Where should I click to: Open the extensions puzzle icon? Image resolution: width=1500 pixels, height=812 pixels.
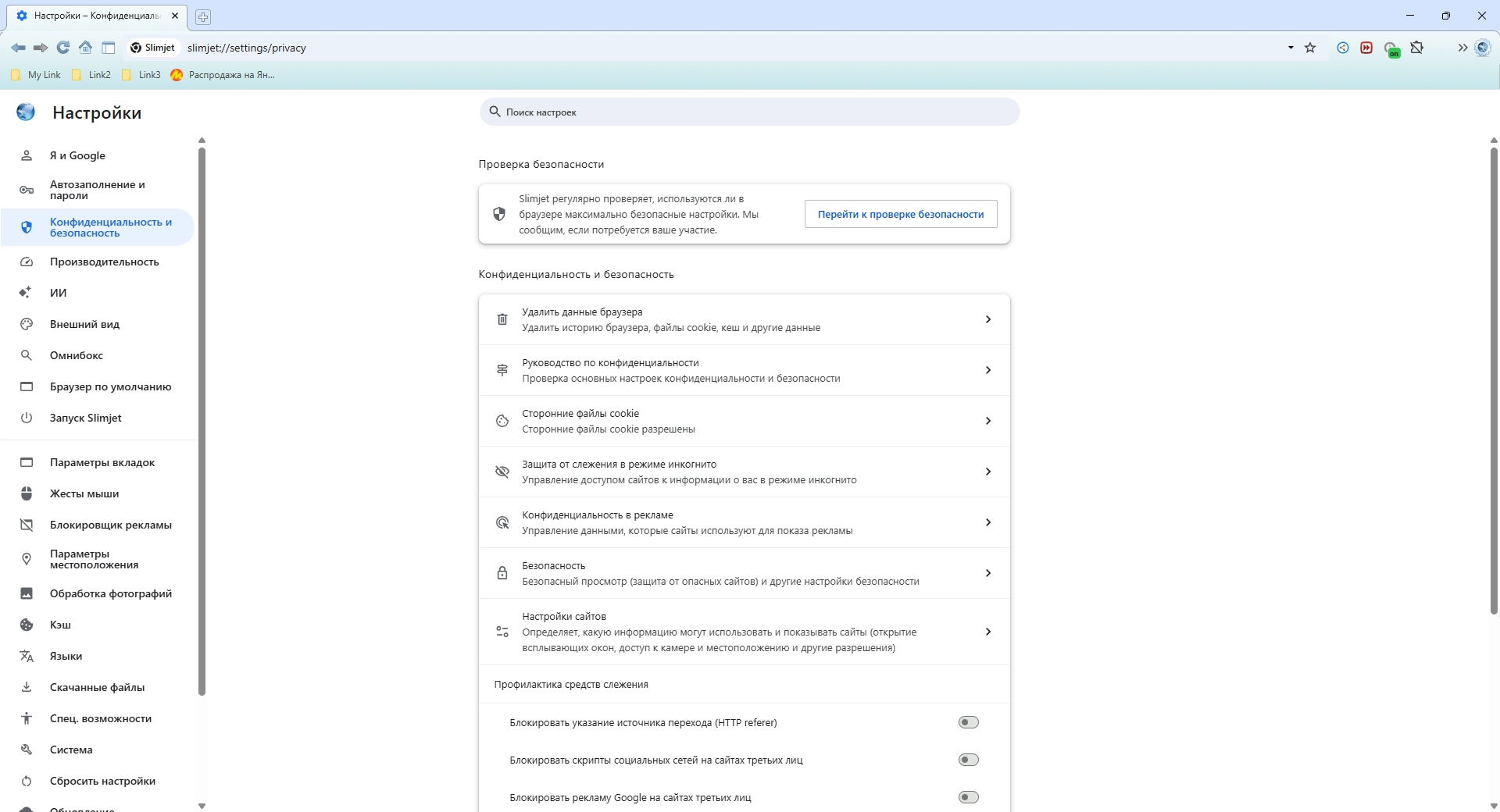1416,48
